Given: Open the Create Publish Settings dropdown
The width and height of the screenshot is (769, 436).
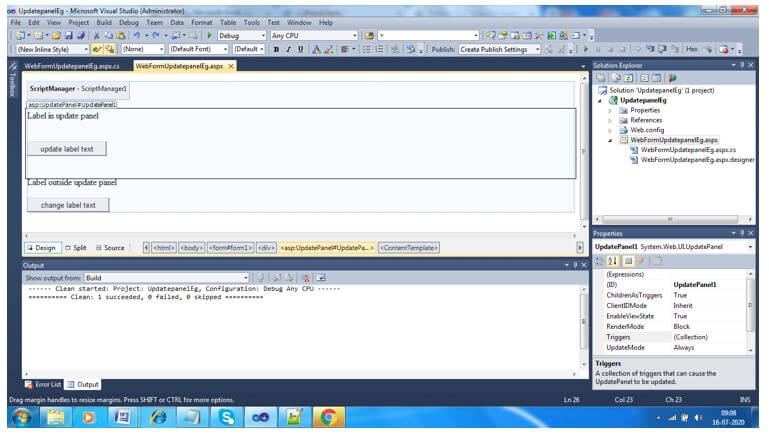Looking at the screenshot, I should pyautogui.click(x=499, y=49).
